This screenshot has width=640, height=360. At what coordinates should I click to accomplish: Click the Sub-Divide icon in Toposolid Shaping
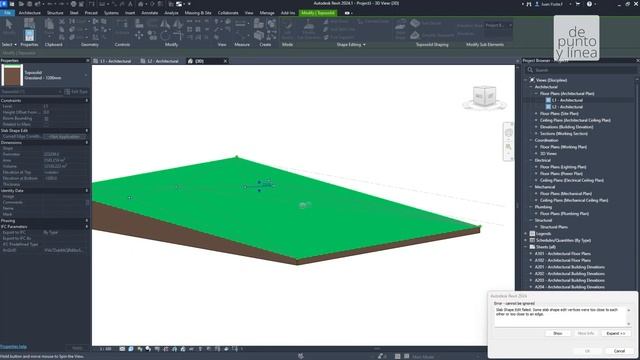(415, 23)
